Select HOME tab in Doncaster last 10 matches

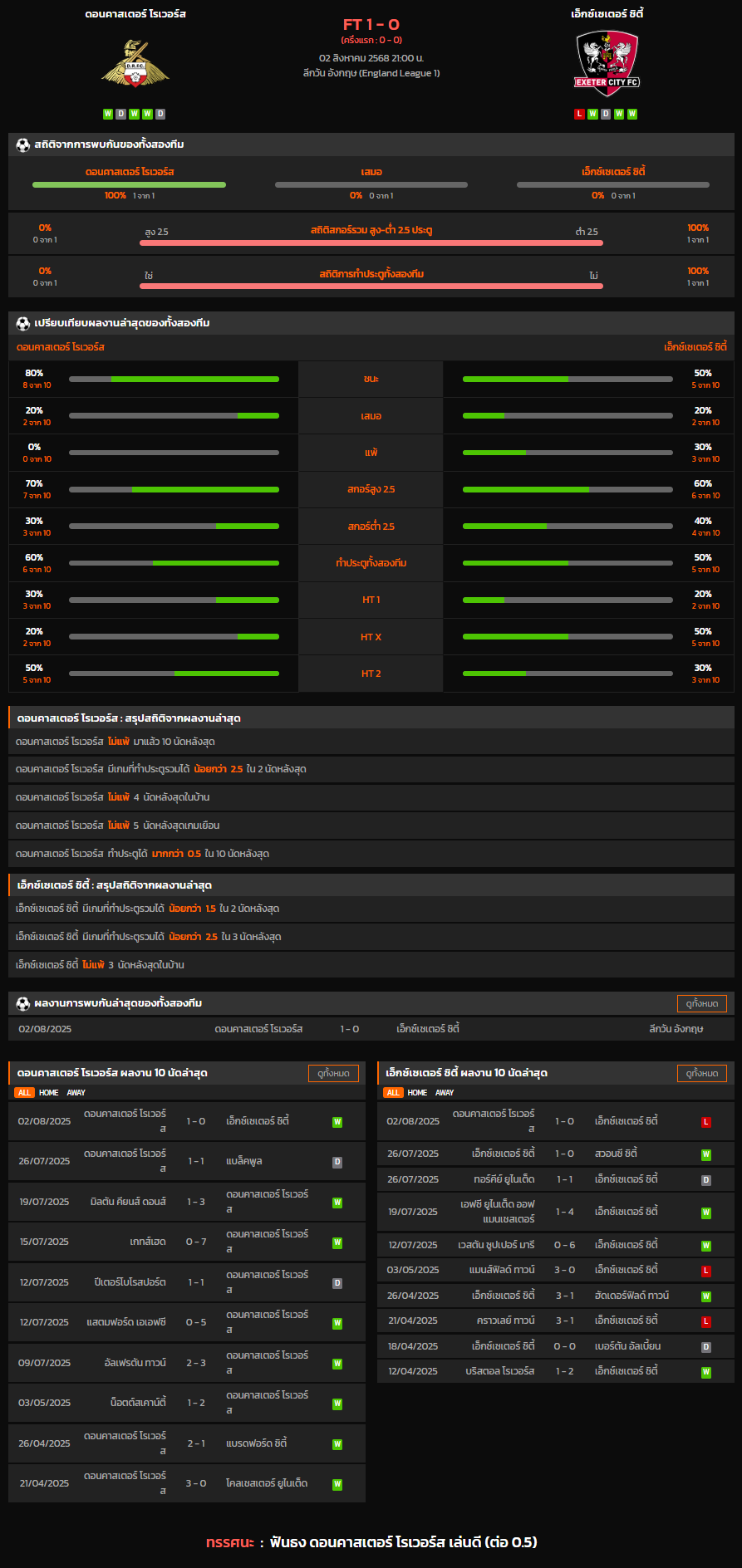[49, 1093]
